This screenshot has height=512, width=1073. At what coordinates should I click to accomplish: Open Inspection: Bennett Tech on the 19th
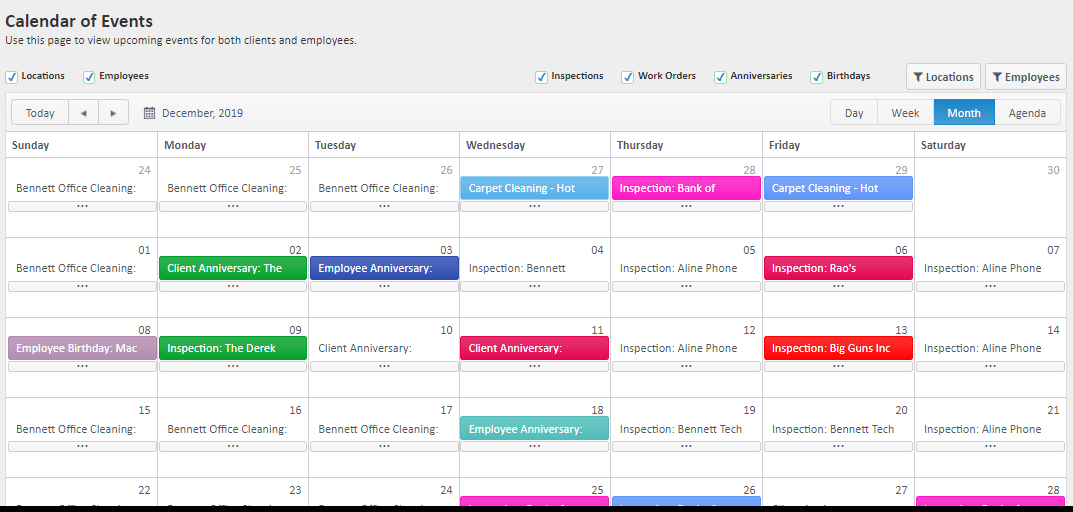click(686, 428)
